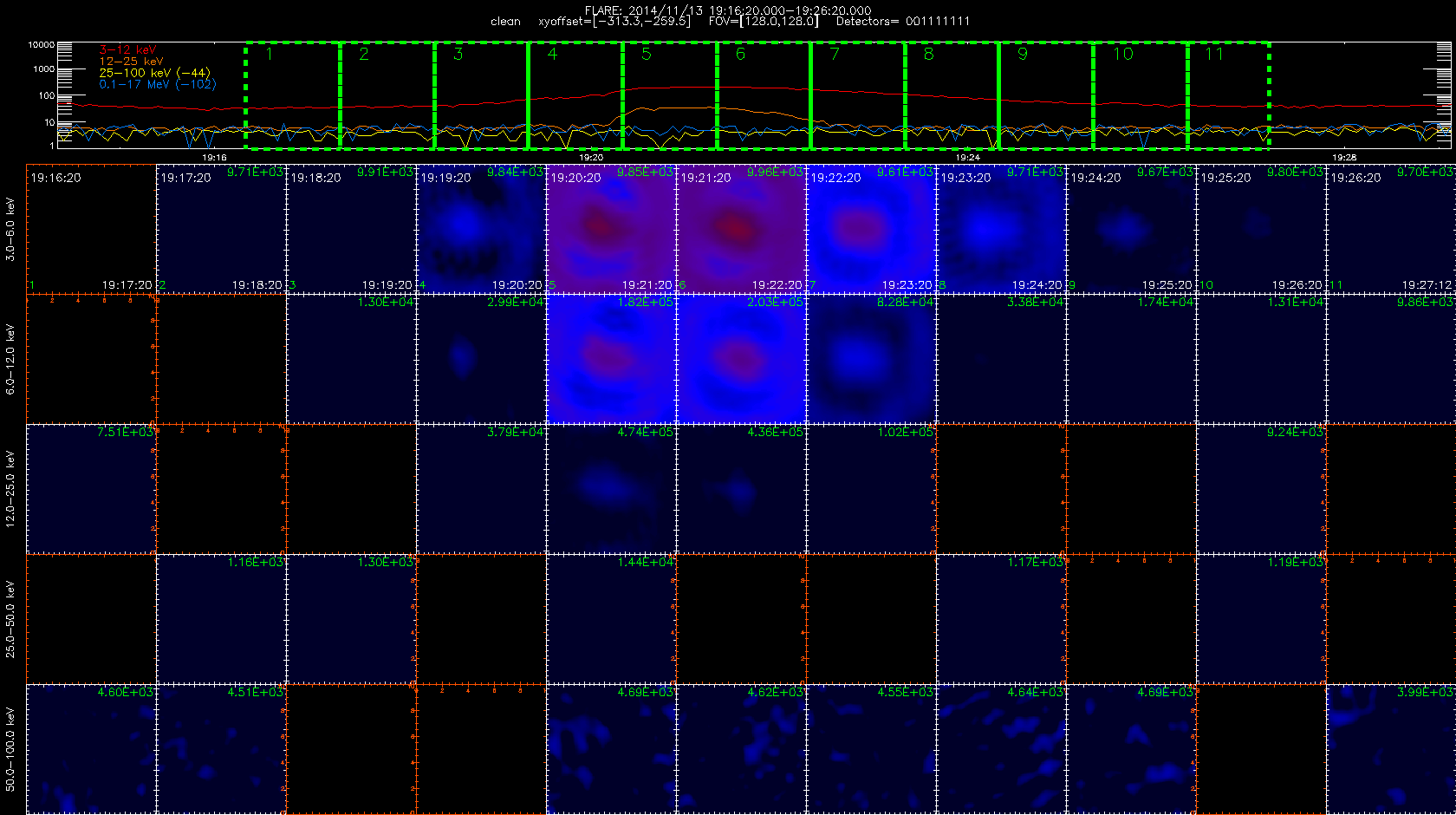Open the 6-12 keV image labeled 2.99E+04

[481, 359]
